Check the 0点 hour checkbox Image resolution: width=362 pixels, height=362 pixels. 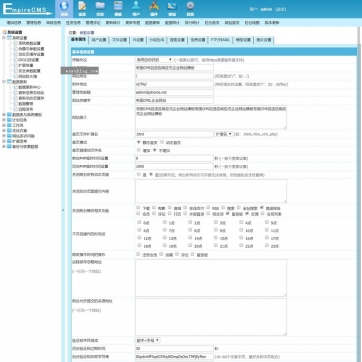(139, 222)
